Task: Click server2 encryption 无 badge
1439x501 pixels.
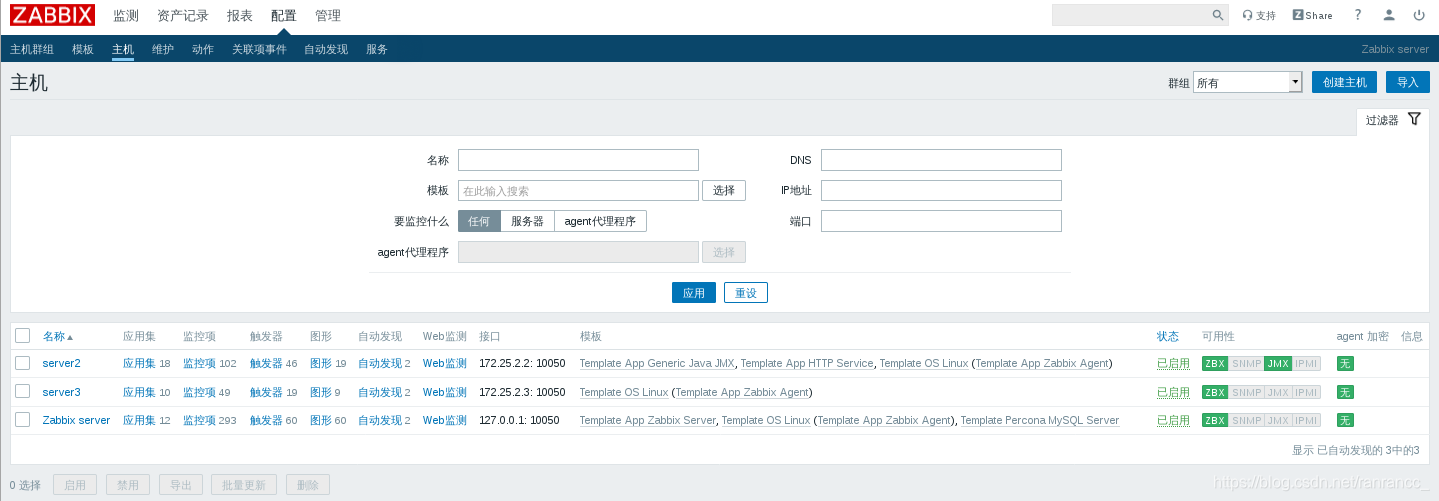Action: (x=1345, y=364)
